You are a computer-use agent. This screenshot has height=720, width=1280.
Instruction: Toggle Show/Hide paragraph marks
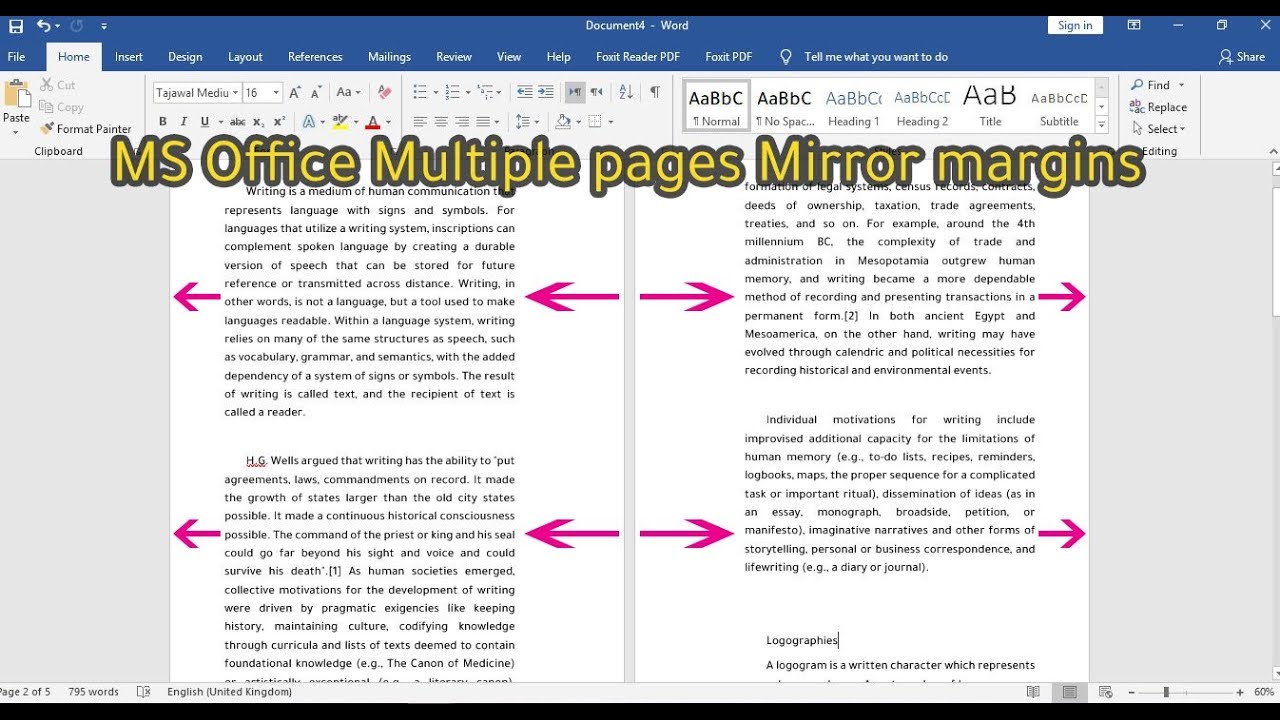coord(654,92)
